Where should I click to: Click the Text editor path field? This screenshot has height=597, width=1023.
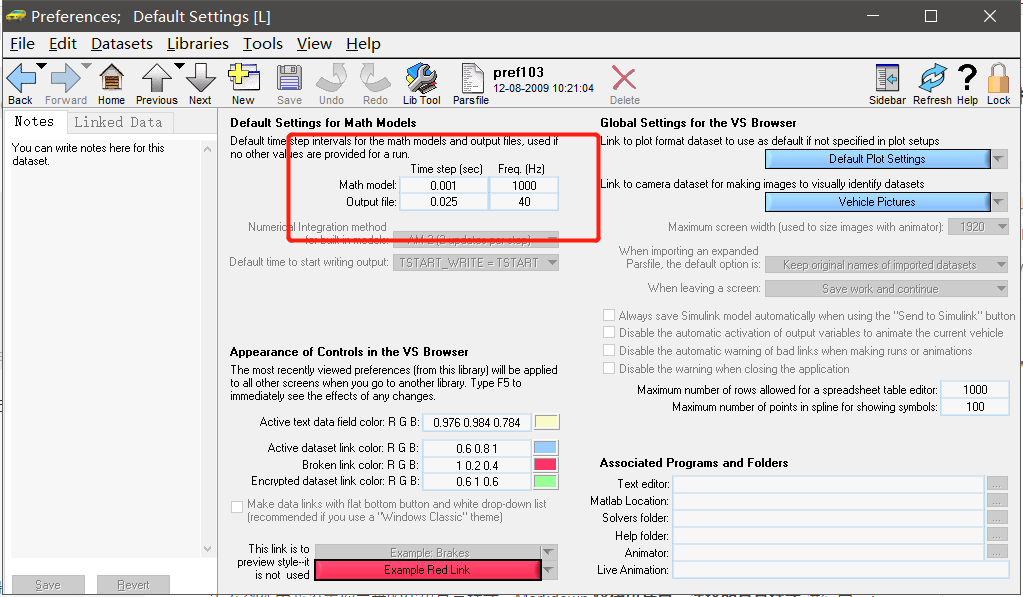(x=828, y=483)
